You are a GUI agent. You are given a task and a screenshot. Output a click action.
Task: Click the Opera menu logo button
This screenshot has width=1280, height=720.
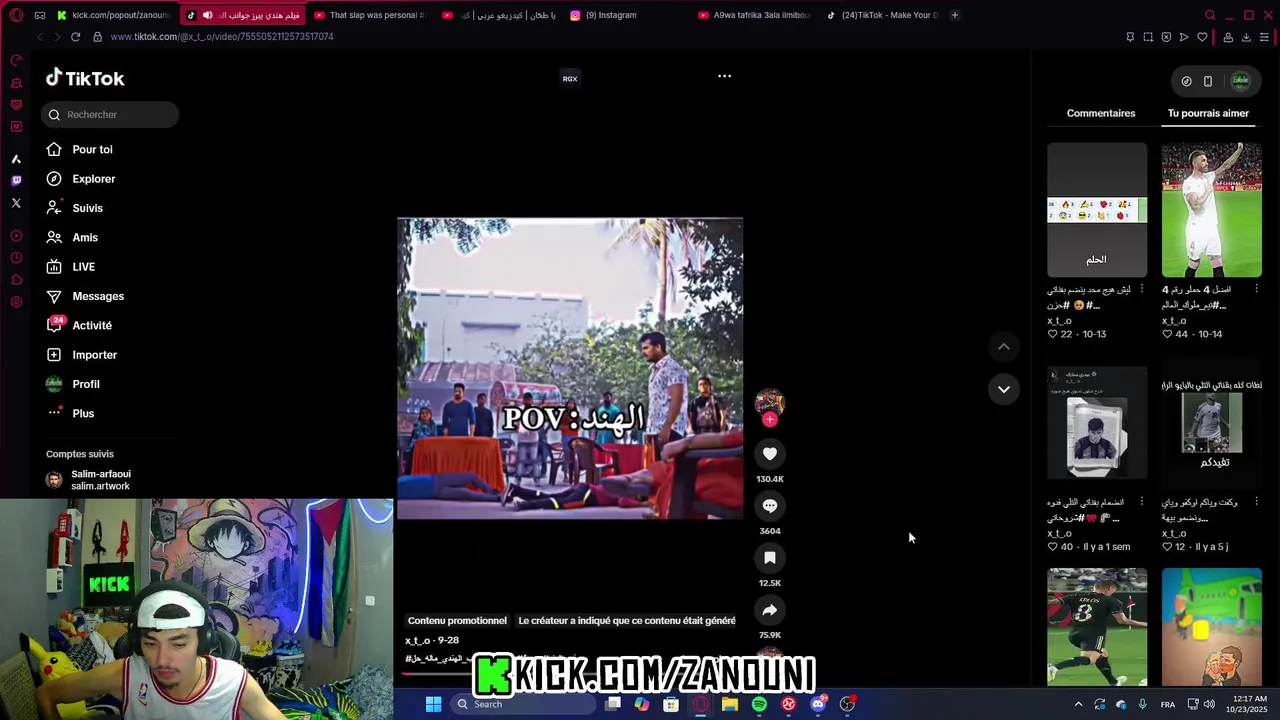16,15
